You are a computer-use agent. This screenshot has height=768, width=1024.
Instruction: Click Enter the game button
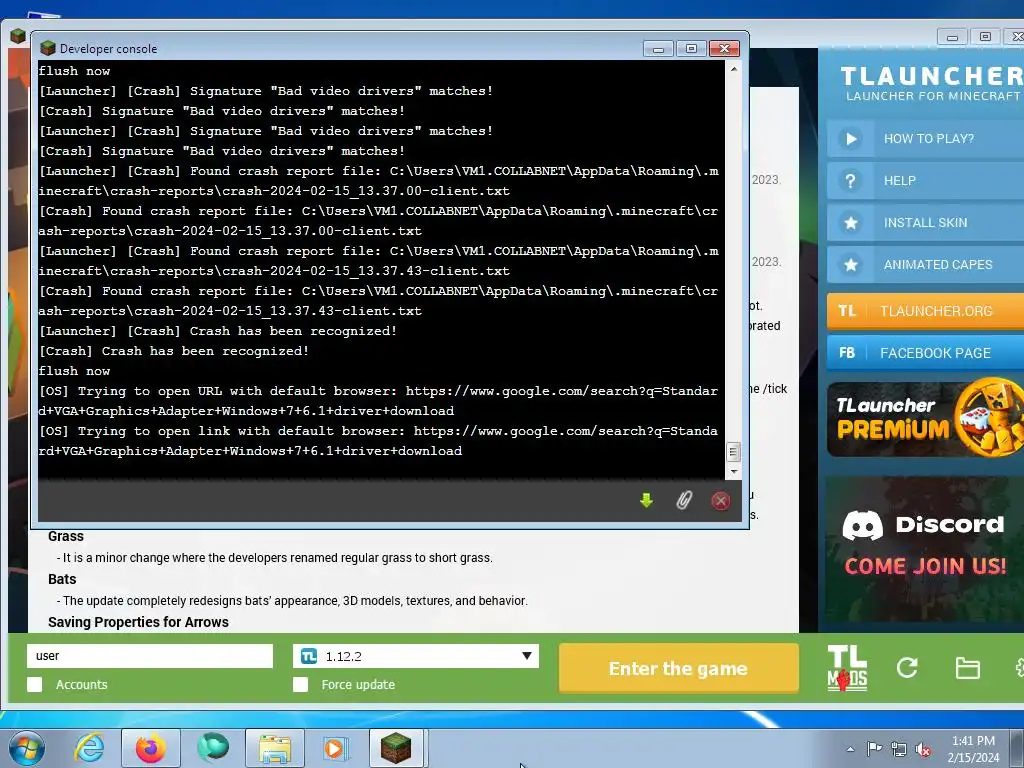point(679,668)
